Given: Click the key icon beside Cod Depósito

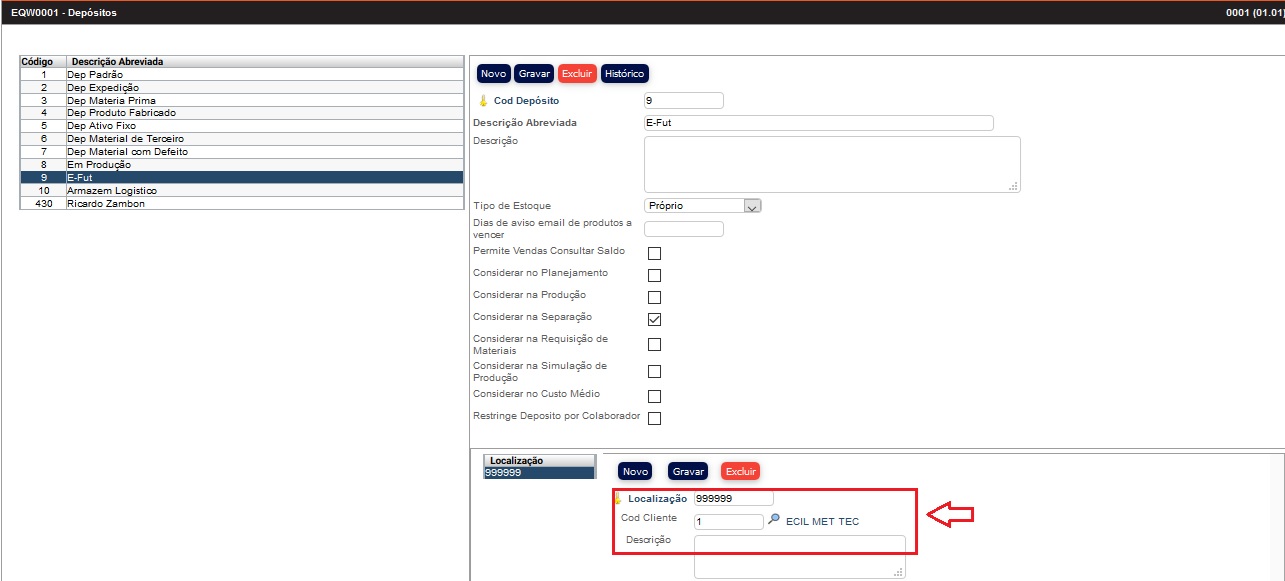Looking at the screenshot, I should pyautogui.click(x=483, y=101).
